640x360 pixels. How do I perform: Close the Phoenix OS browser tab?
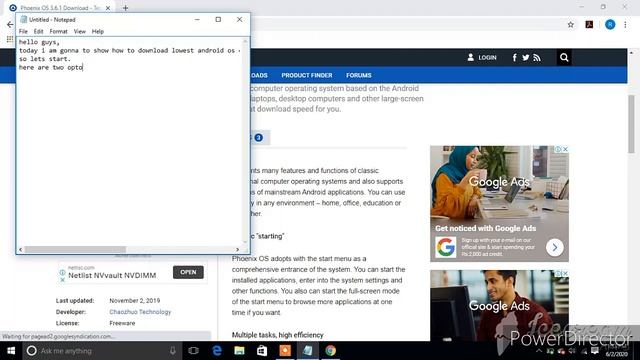click(x=108, y=8)
